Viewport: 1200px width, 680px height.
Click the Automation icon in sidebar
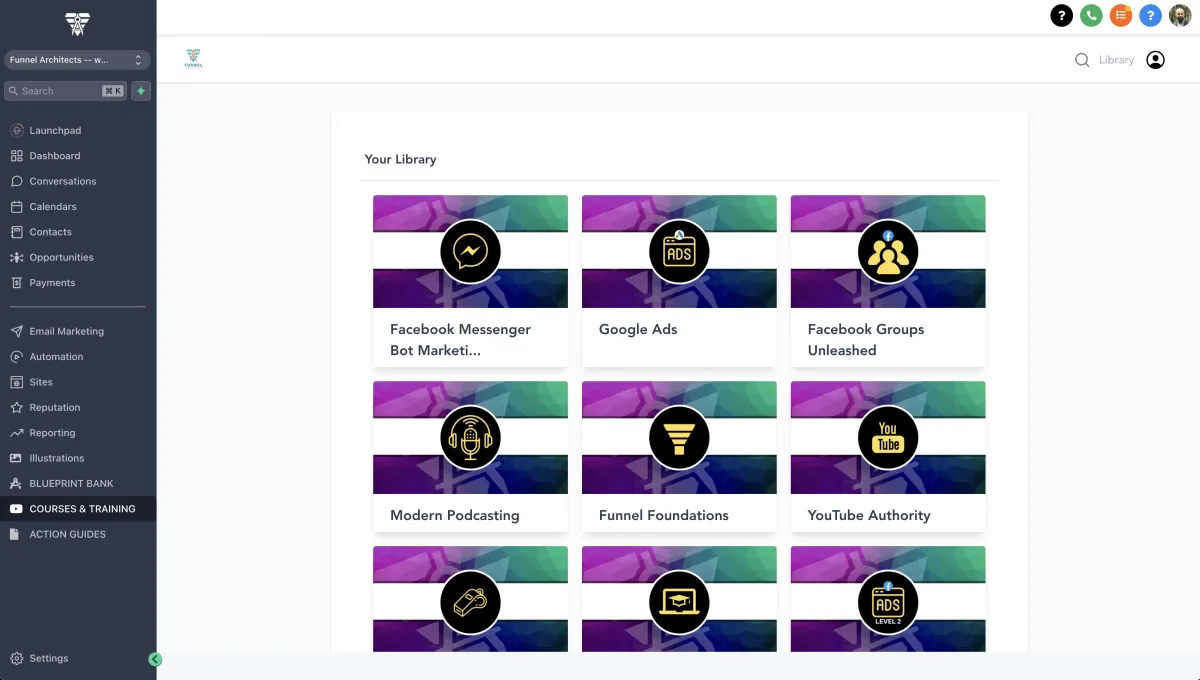(x=16, y=357)
